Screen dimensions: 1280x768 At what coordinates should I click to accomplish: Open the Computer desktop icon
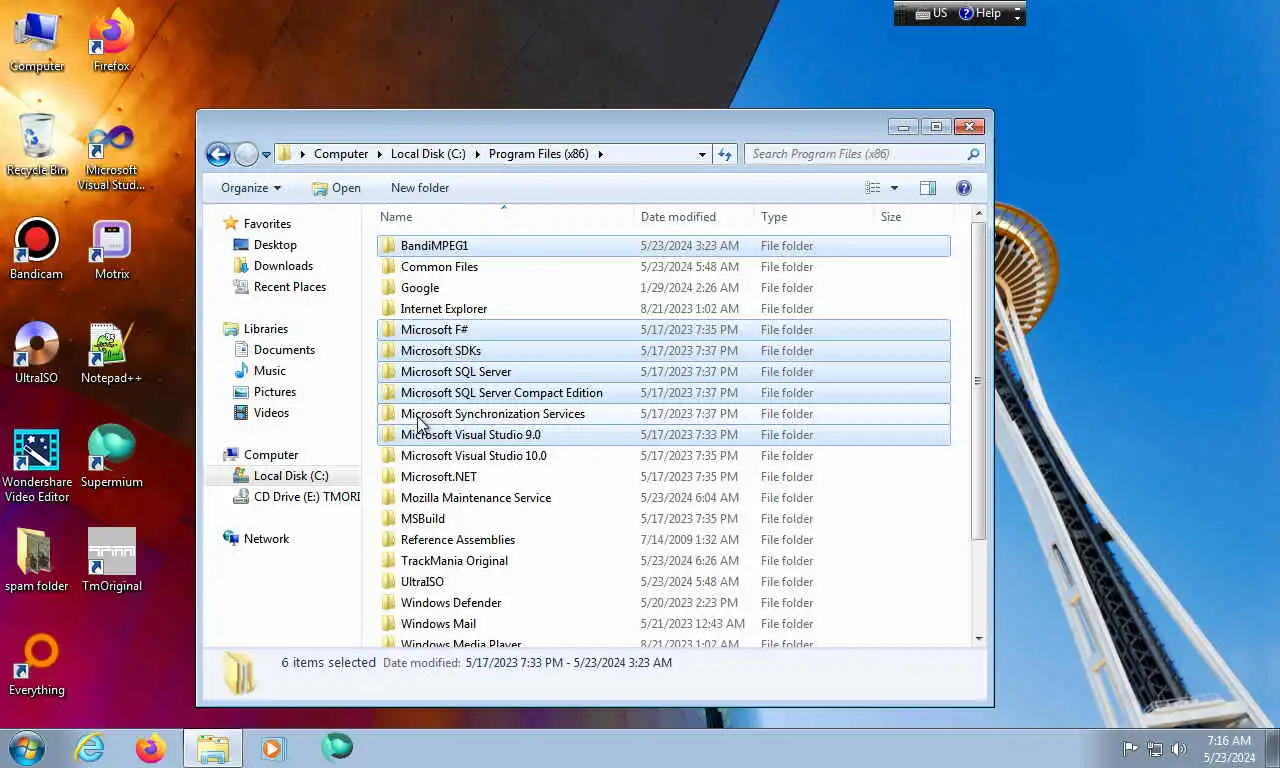(x=37, y=42)
